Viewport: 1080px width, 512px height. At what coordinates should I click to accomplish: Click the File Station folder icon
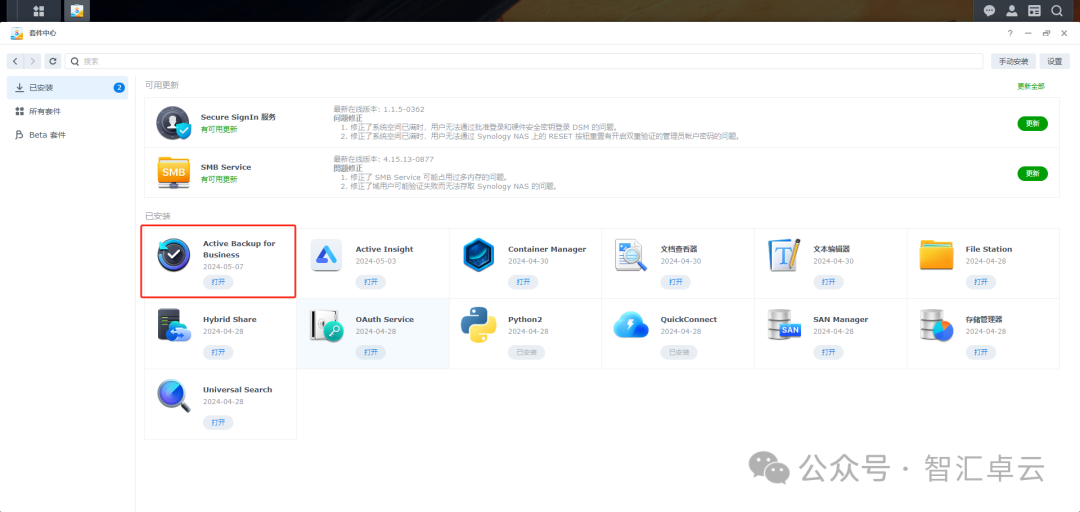pos(936,256)
